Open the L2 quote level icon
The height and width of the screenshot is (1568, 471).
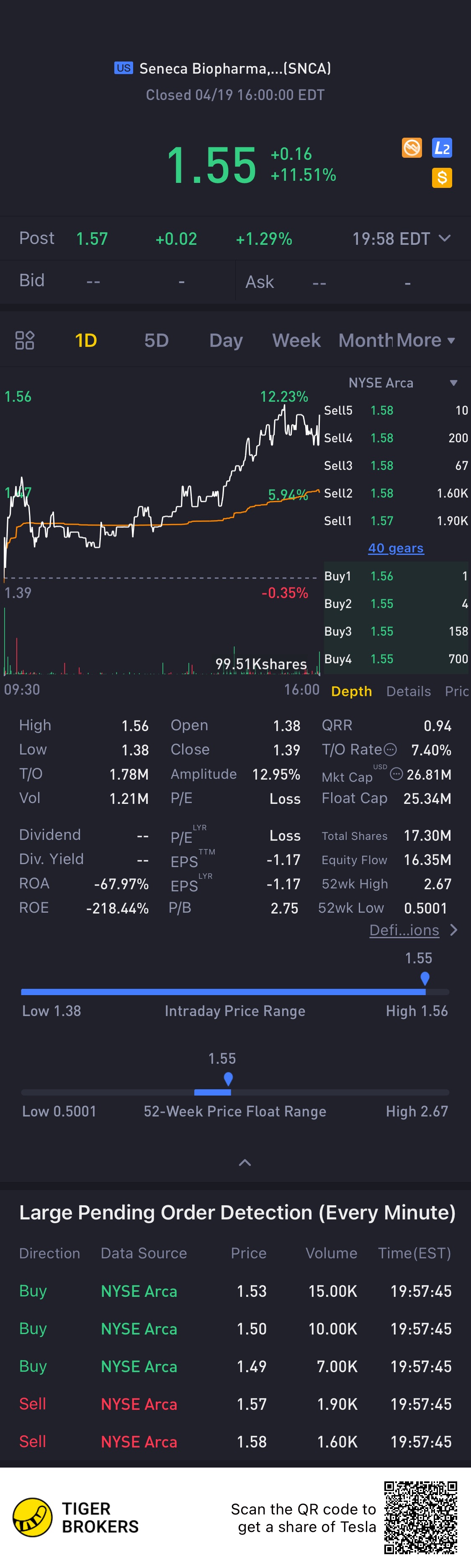tap(442, 147)
